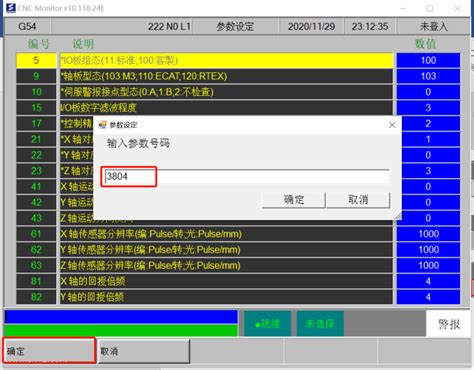Select the I/O板数字滤波程度 description row
The height and width of the screenshot is (370, 474).
[226, 108]
